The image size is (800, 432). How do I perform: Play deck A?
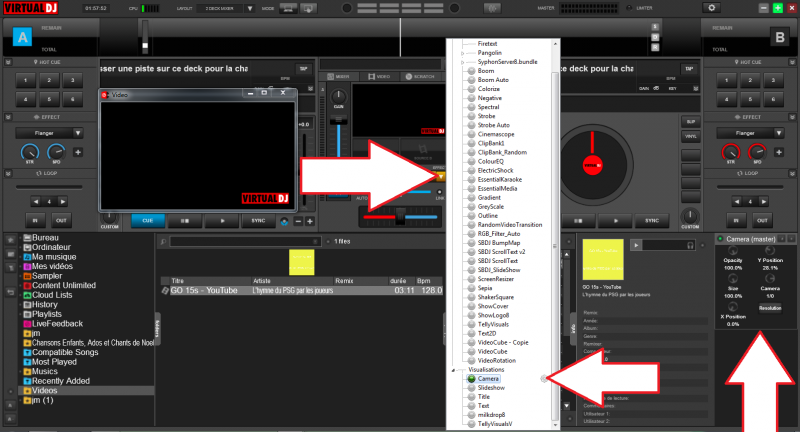point(222,221)
